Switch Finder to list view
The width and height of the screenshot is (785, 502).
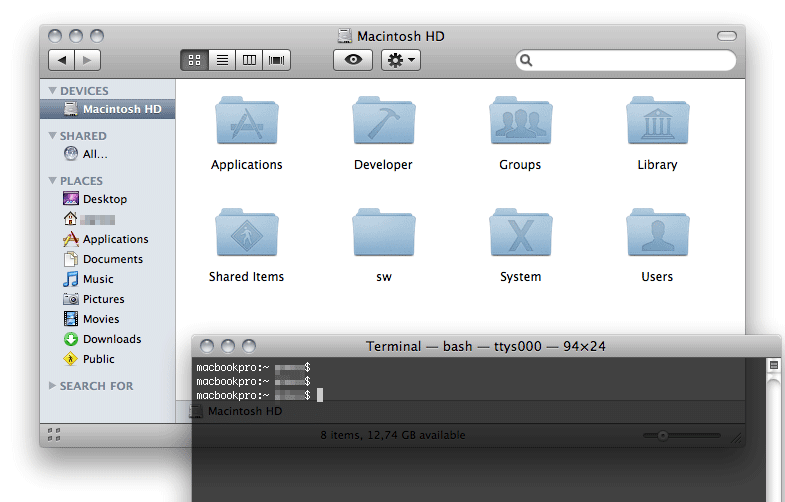click(x=222, y=60)
